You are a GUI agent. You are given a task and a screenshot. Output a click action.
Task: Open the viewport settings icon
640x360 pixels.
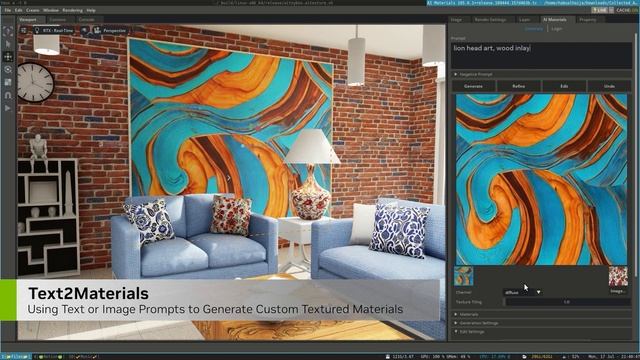[24, 31]
